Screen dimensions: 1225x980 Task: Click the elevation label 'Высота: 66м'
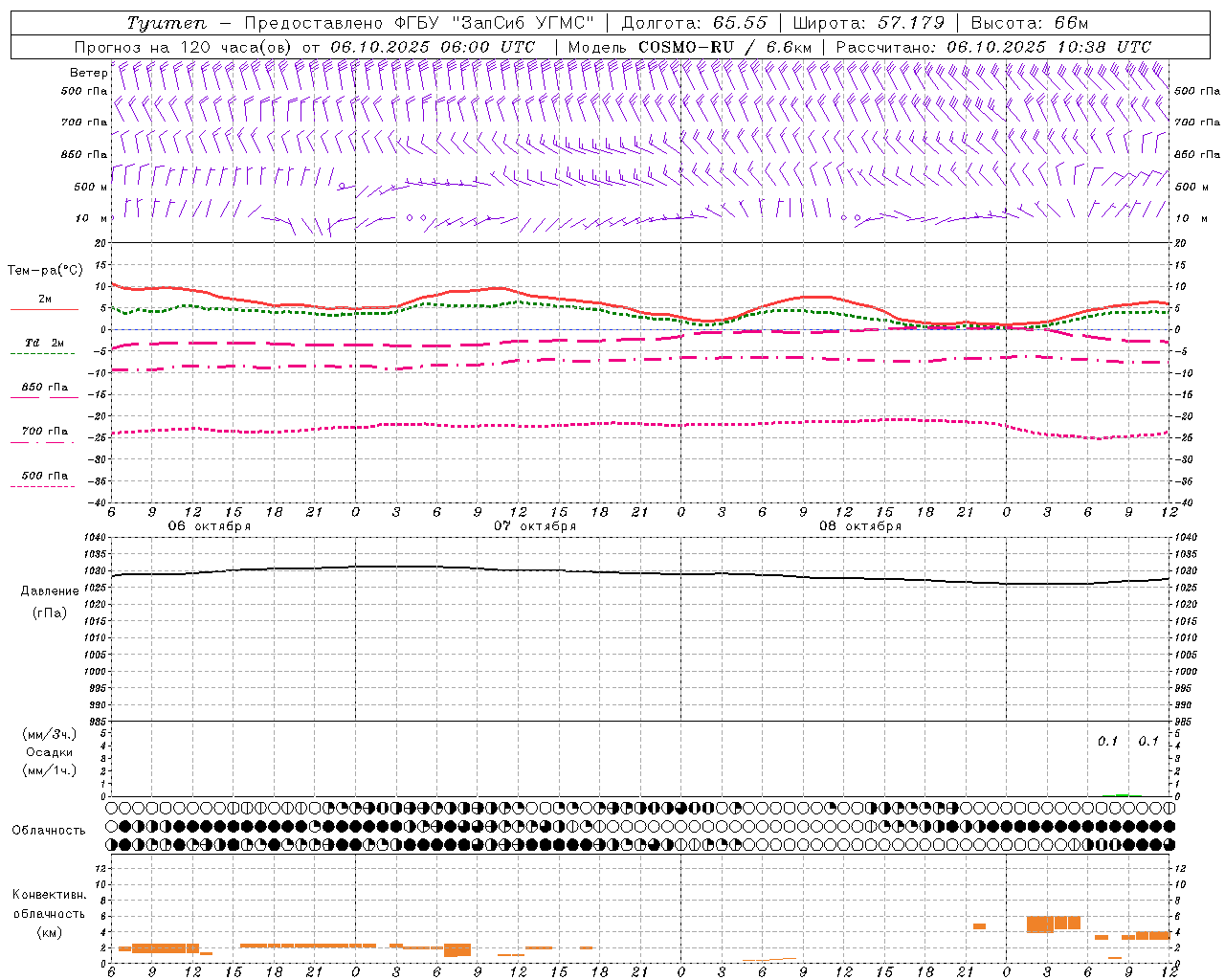(x=1030, y=23)
